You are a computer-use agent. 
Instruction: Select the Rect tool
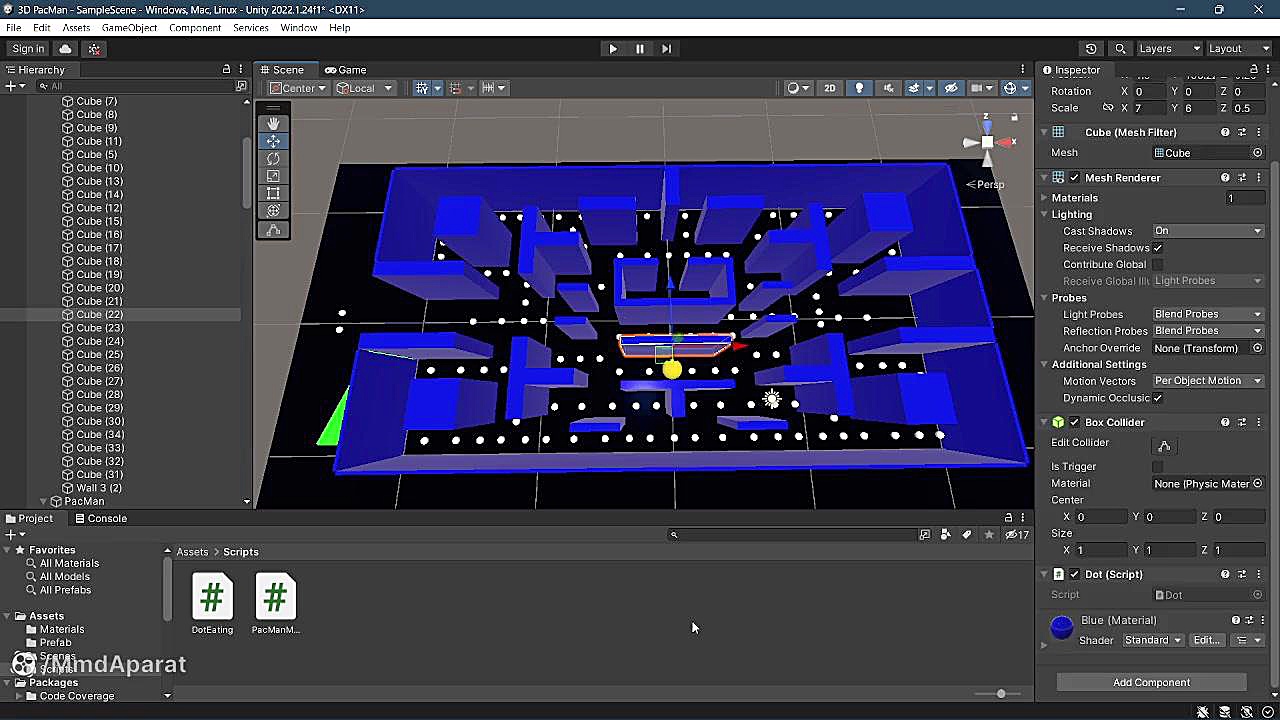click(273, 193)
